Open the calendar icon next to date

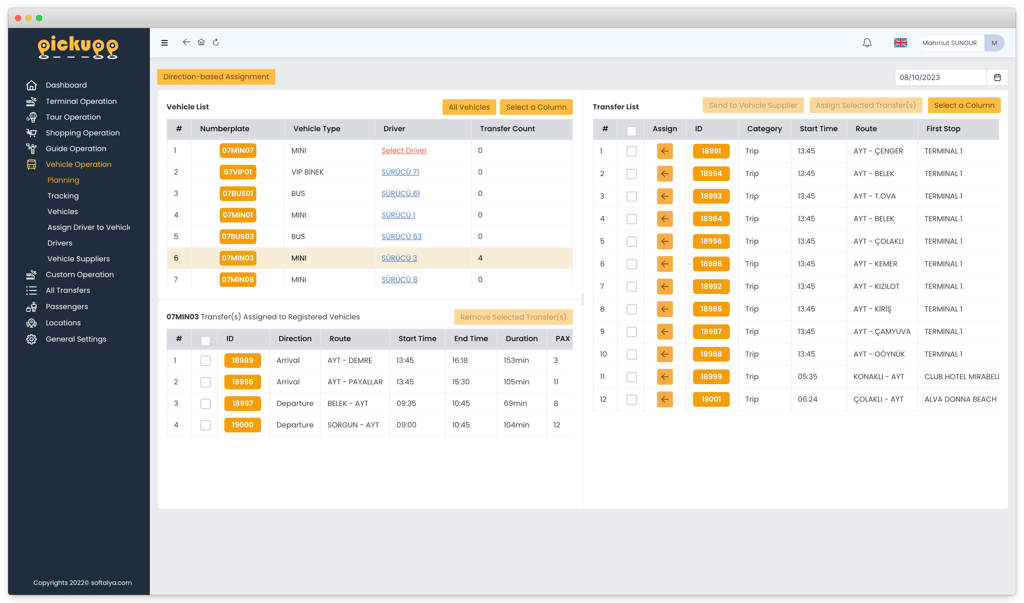pyautogui.click(x=997, y=77)
